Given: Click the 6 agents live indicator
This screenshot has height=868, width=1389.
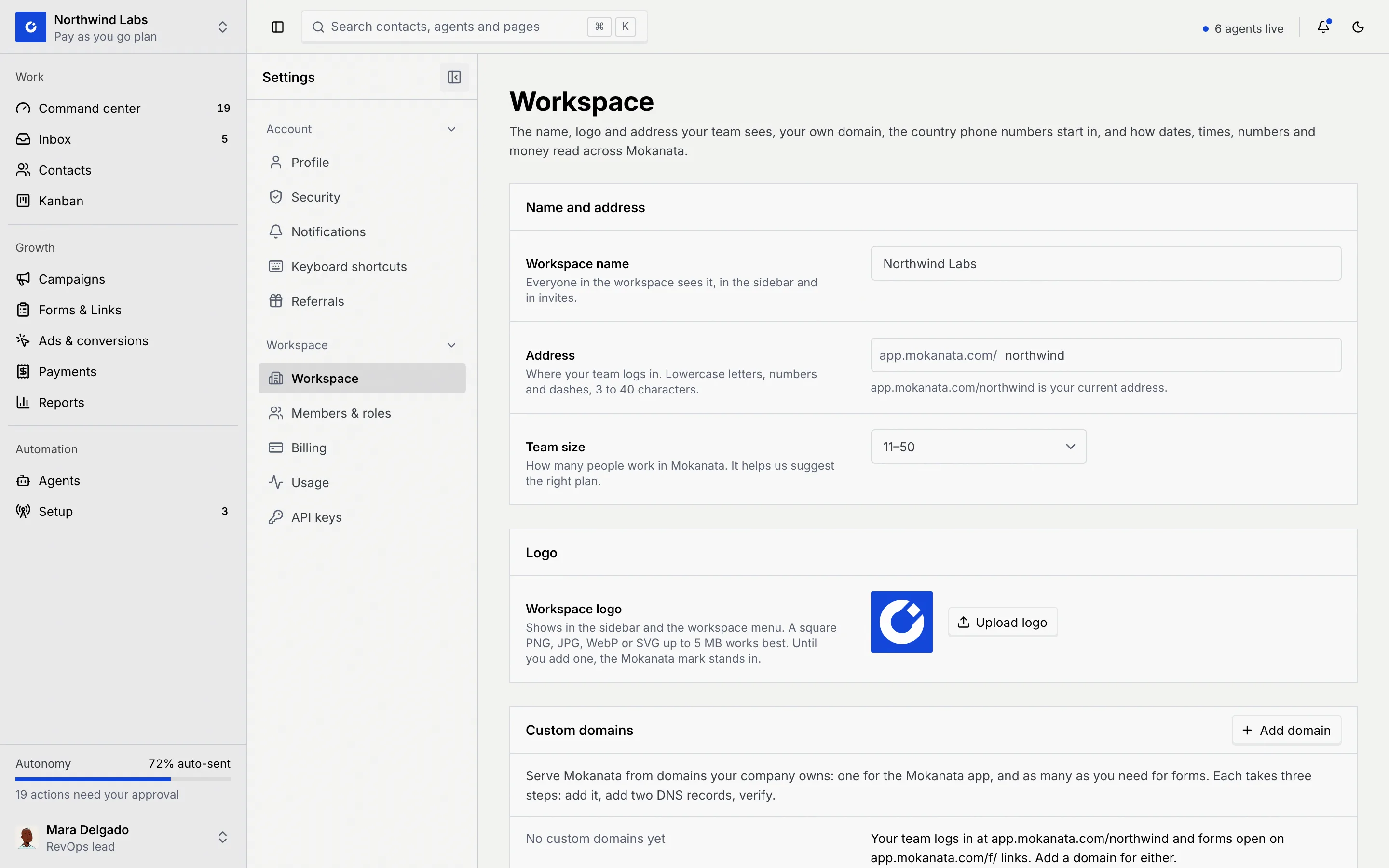Looking at the screenshot, I should 1243,29.
